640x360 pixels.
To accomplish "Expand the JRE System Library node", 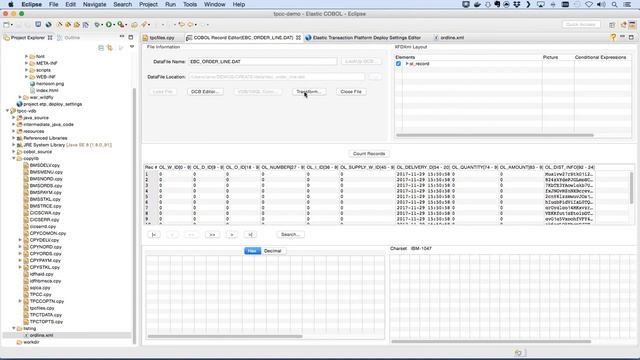I will point(13,145).
